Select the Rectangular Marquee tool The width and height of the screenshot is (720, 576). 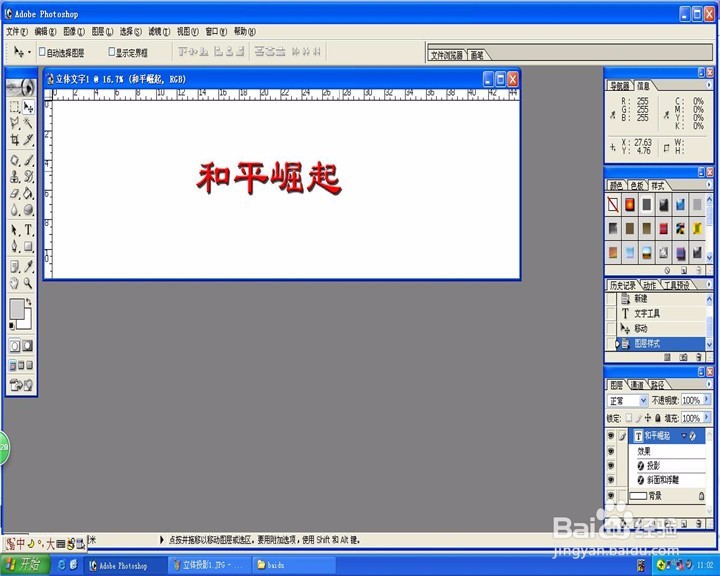pyautogui.click(x=15, y=107)
